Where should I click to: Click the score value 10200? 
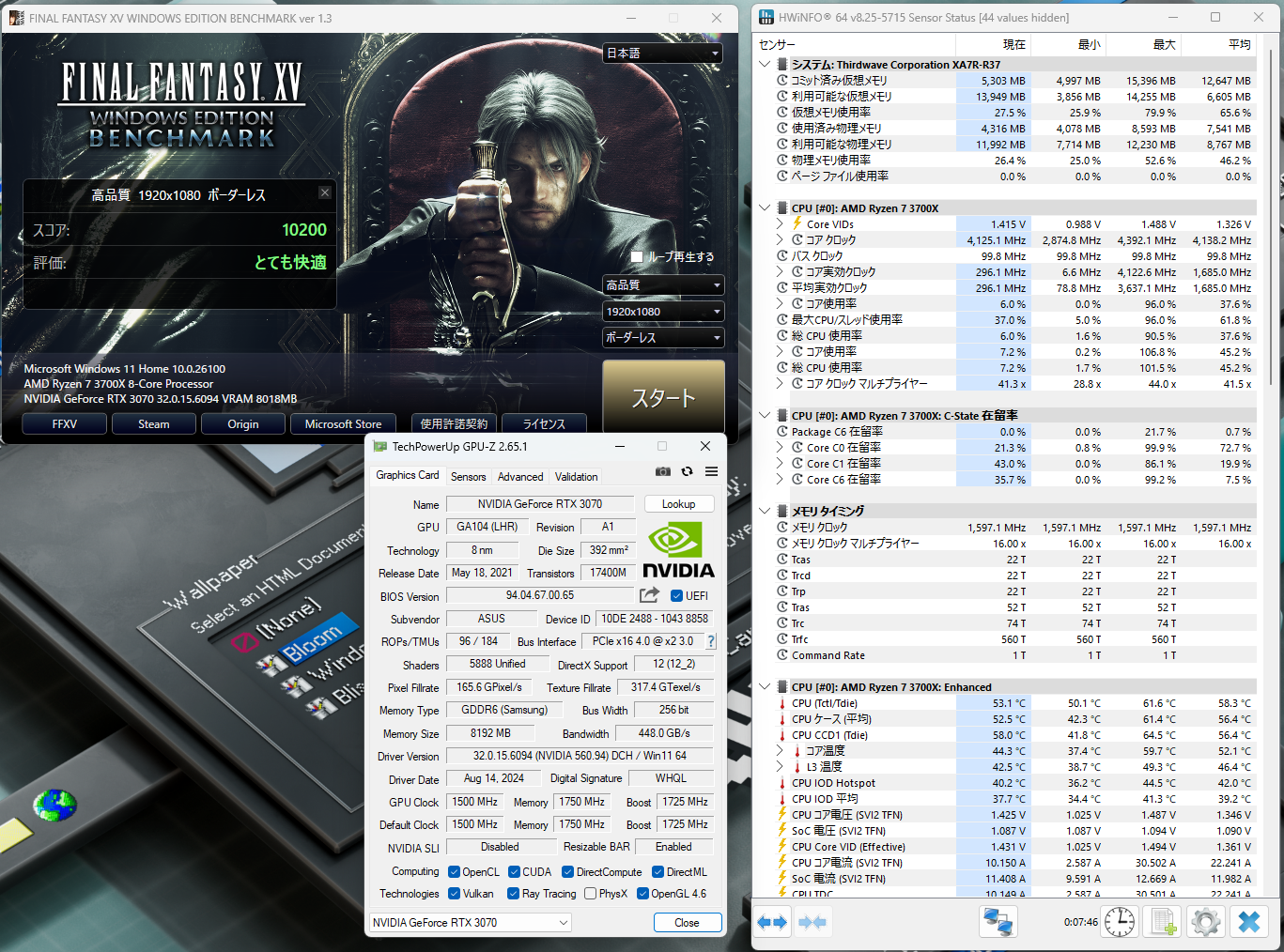pos(304,230)
